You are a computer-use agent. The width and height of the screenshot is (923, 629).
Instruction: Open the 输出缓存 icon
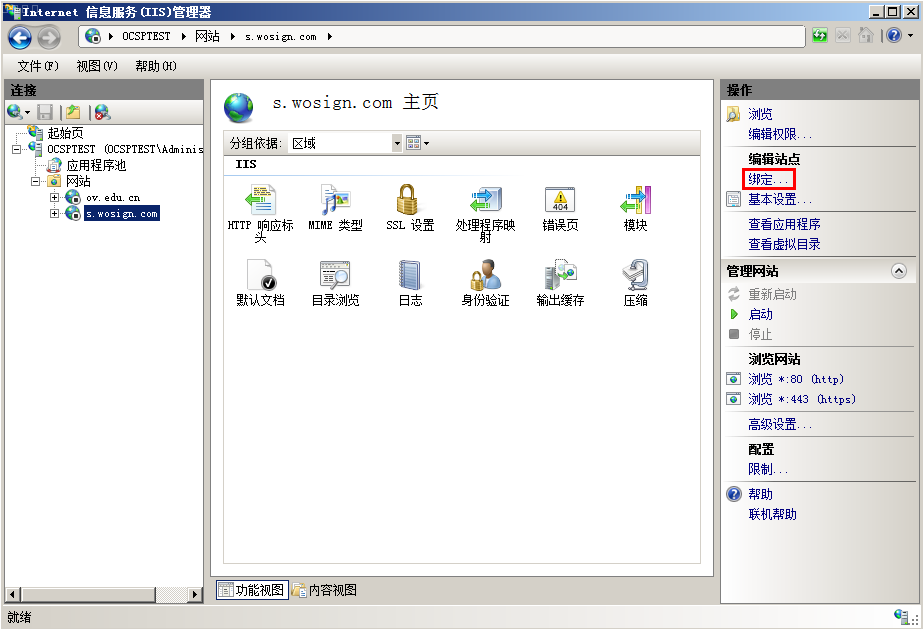pyautogui.click(x=560, y=276)
